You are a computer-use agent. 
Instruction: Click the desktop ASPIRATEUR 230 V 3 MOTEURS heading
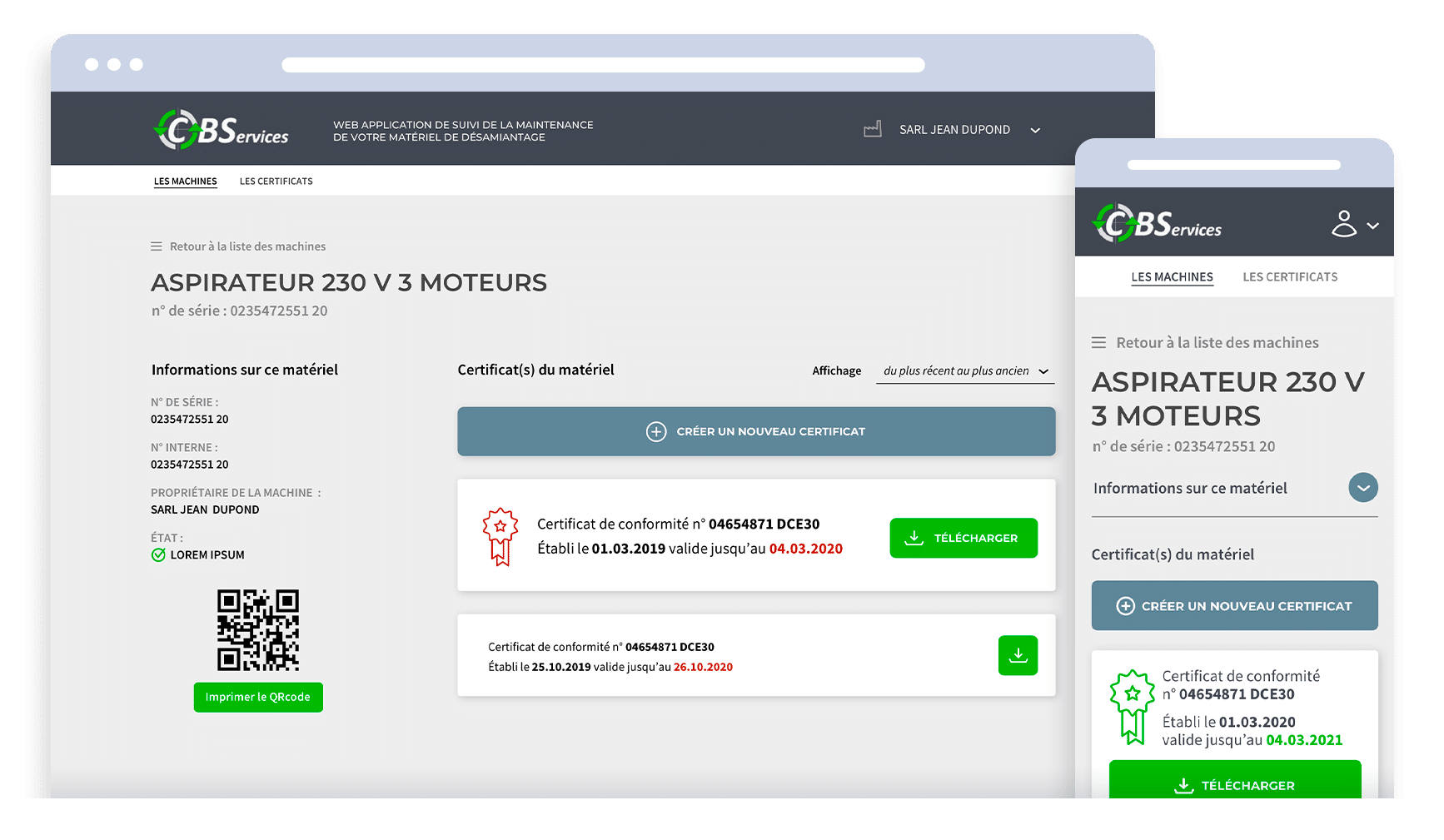pyautogui.click(x=349, y=283)
